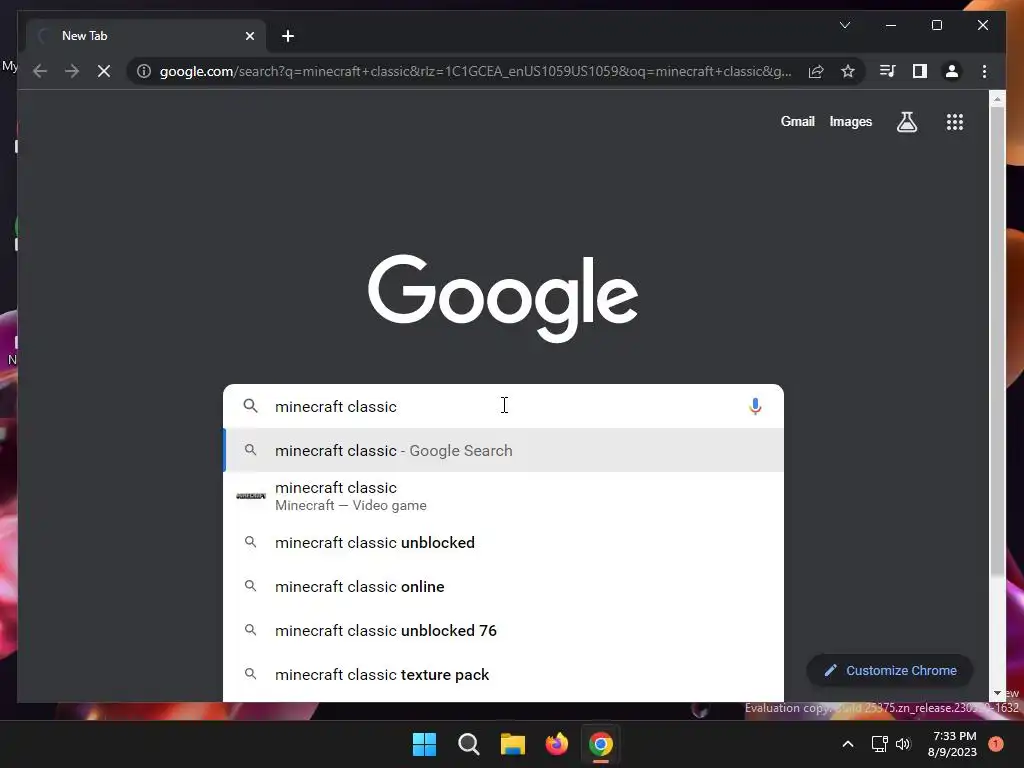Click the page's vertical scrollbar thumb
Viewport: 1024px width, 768px height.
pyautogui.click(x=997, y=341)
